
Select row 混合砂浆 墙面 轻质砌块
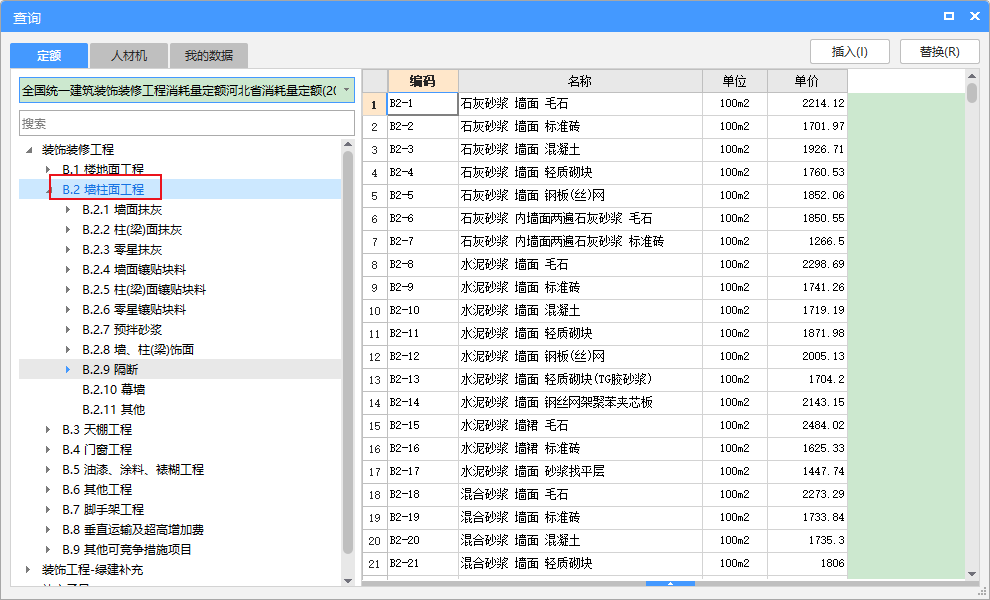coord(580,563)
